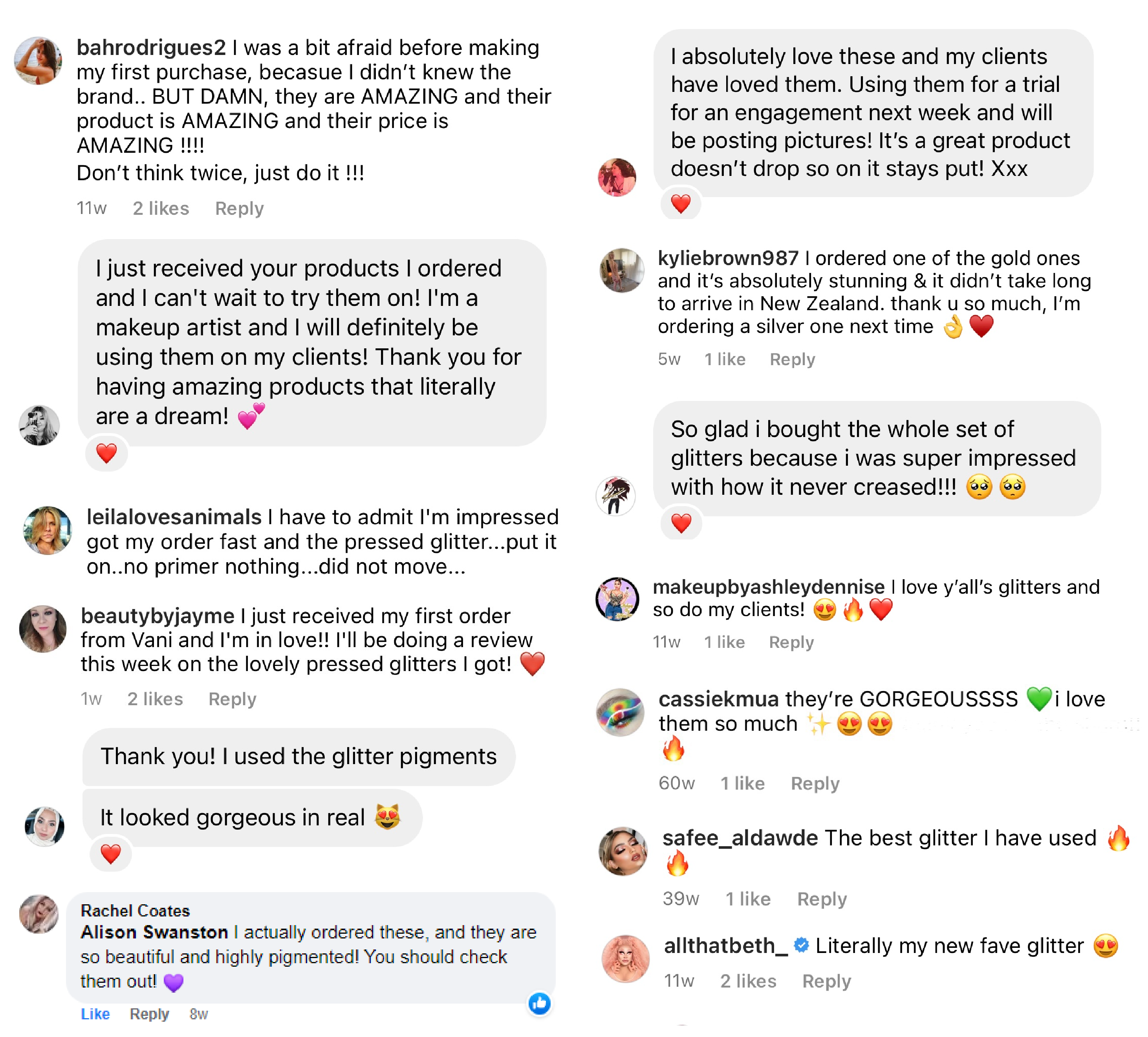Open bahrodrigues2 profile picture
The height and width of the screenshot is (1037, 1148).
[x=38, y=61]
